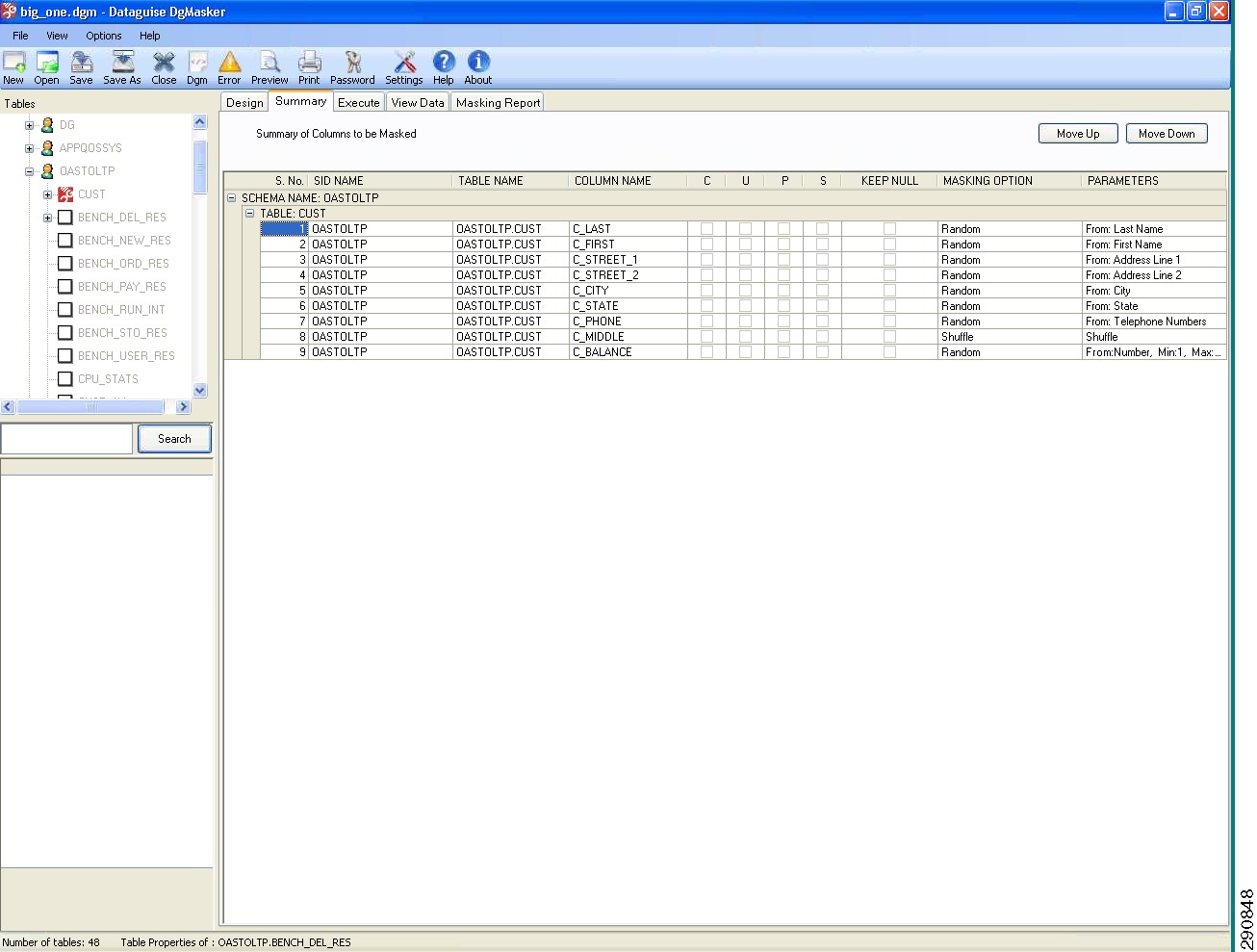Screen dimensions: 1257x952
Task: Select row number 1 cell
Action: tap(284, 229)
